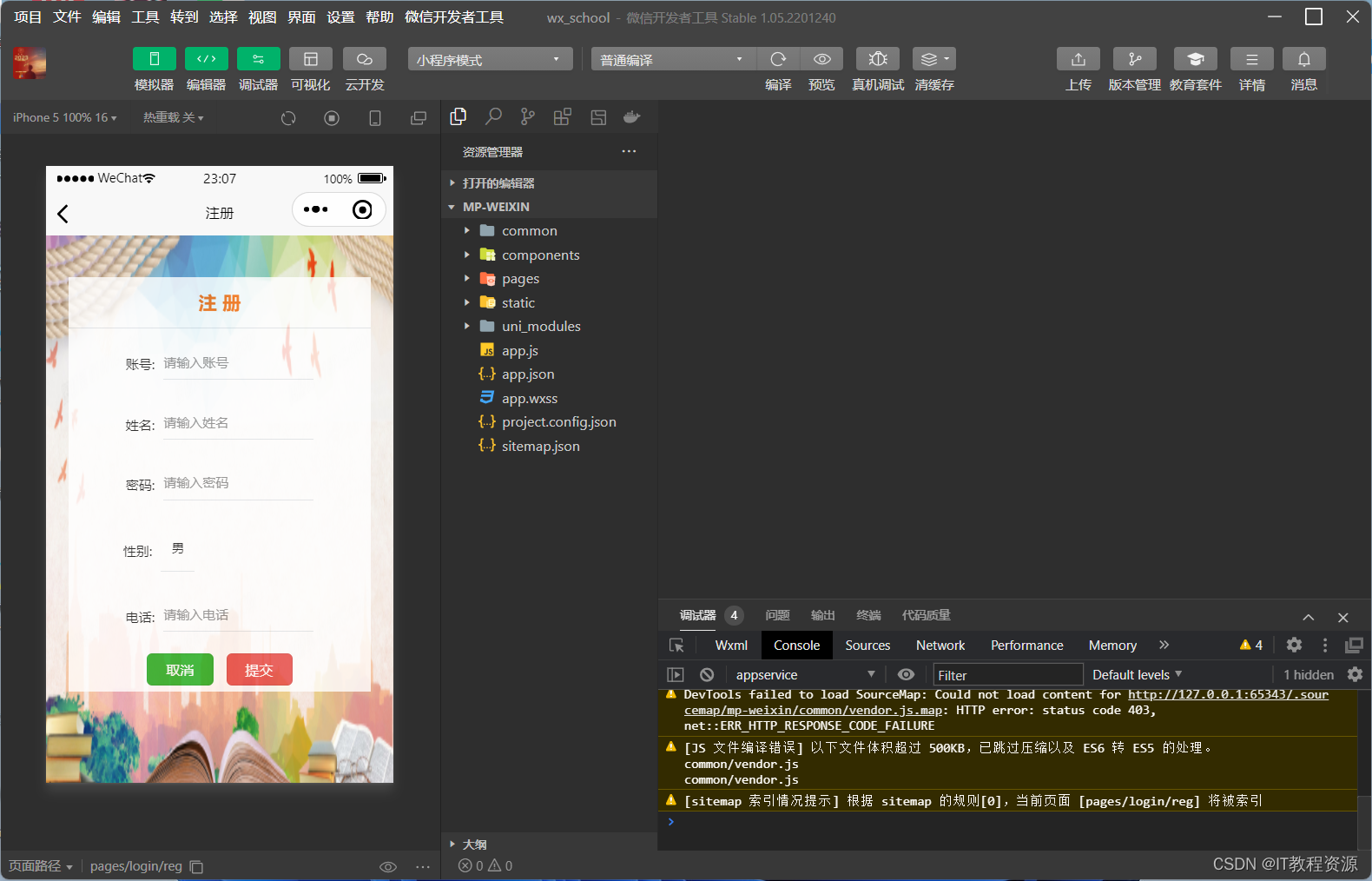Expand the common folder
Screen dimensions: 1372x881
point(549,231)
